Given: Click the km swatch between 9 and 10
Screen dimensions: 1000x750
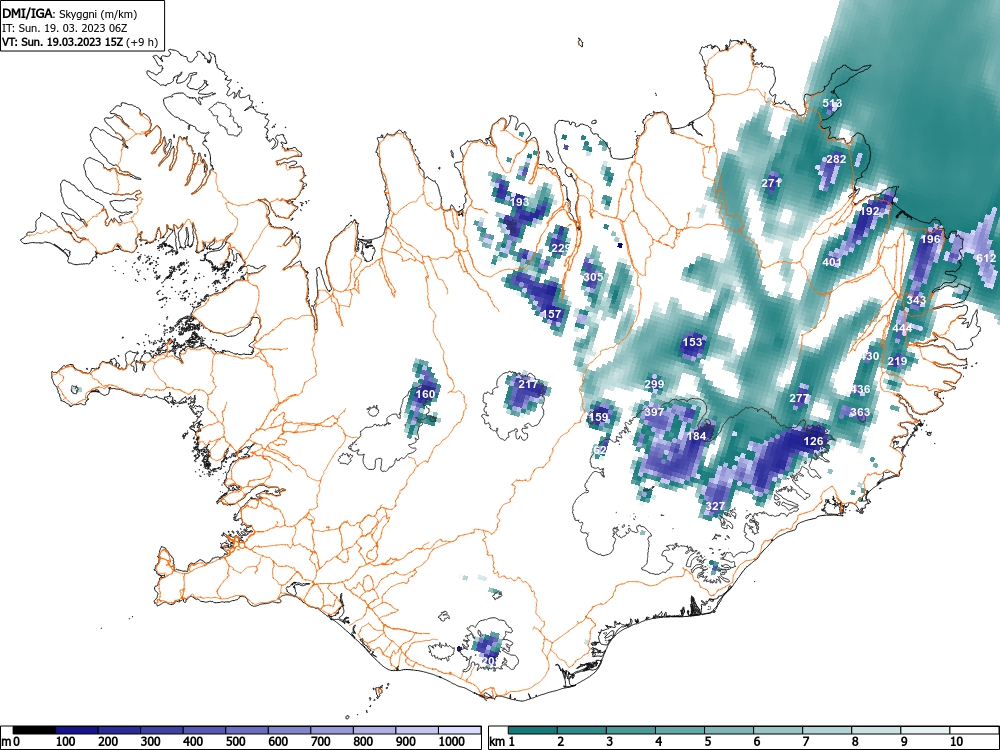Looking at the screenshot, I should (925, 730).
